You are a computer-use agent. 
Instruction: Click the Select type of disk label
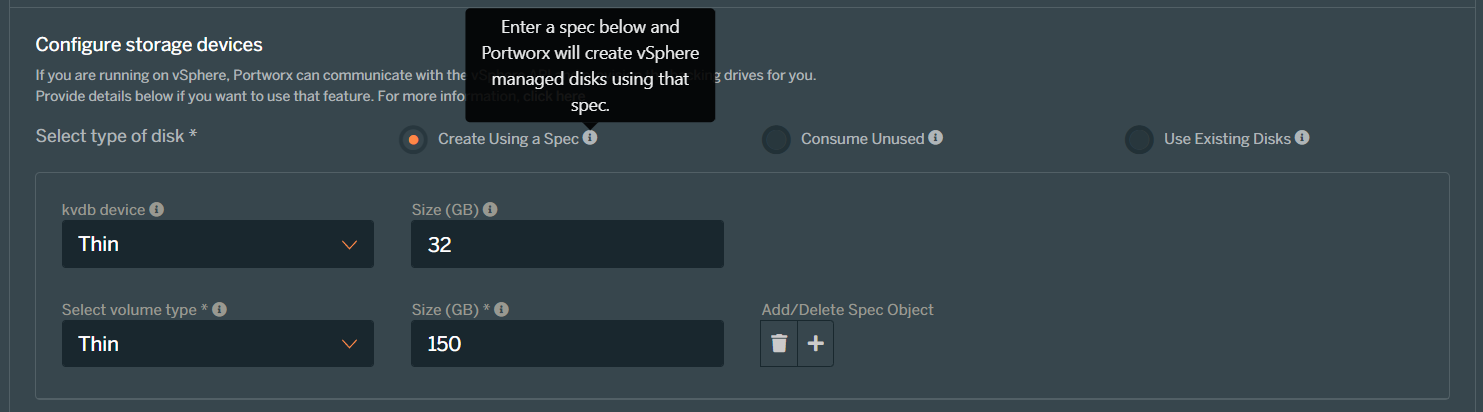116,136
